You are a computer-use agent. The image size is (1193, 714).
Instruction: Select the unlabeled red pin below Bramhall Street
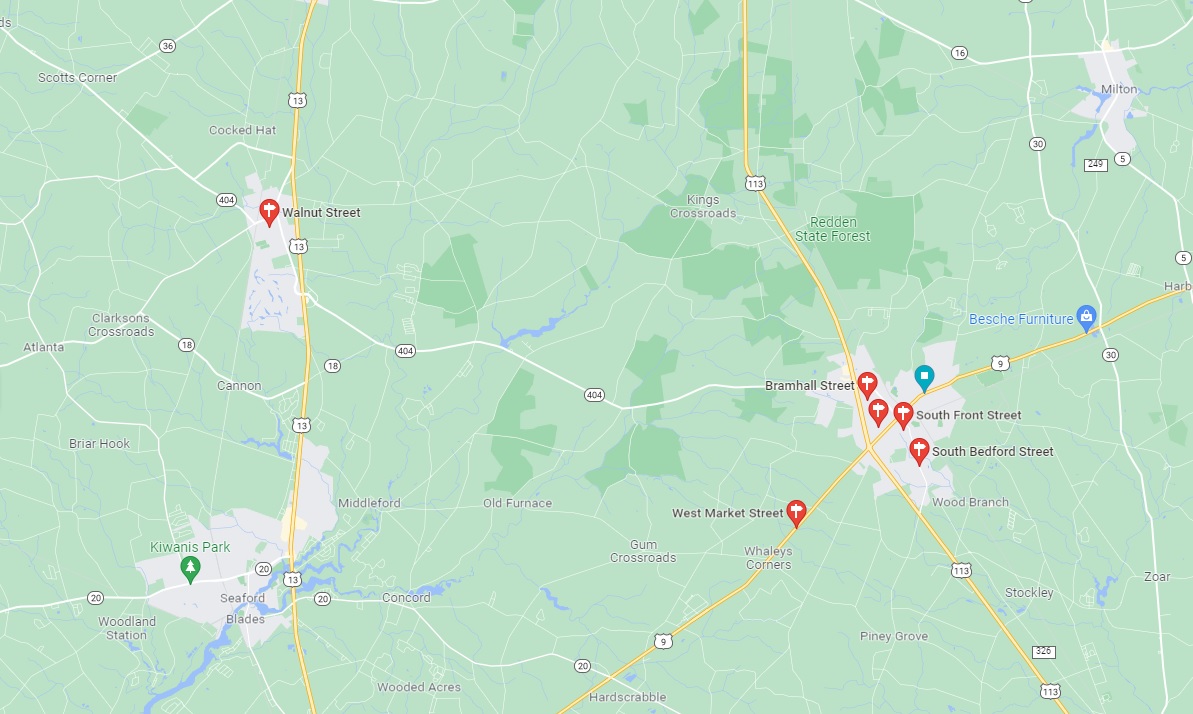(x=877, y=413)
